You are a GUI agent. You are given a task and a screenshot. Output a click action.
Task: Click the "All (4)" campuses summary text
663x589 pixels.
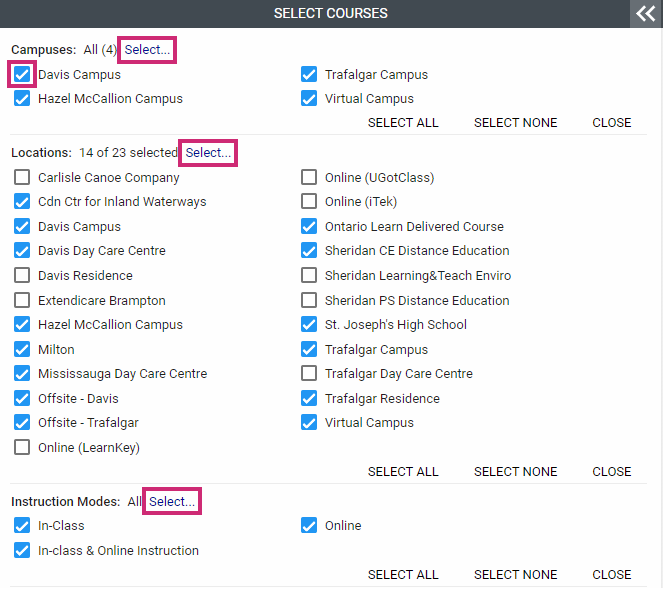pos(100,50)
